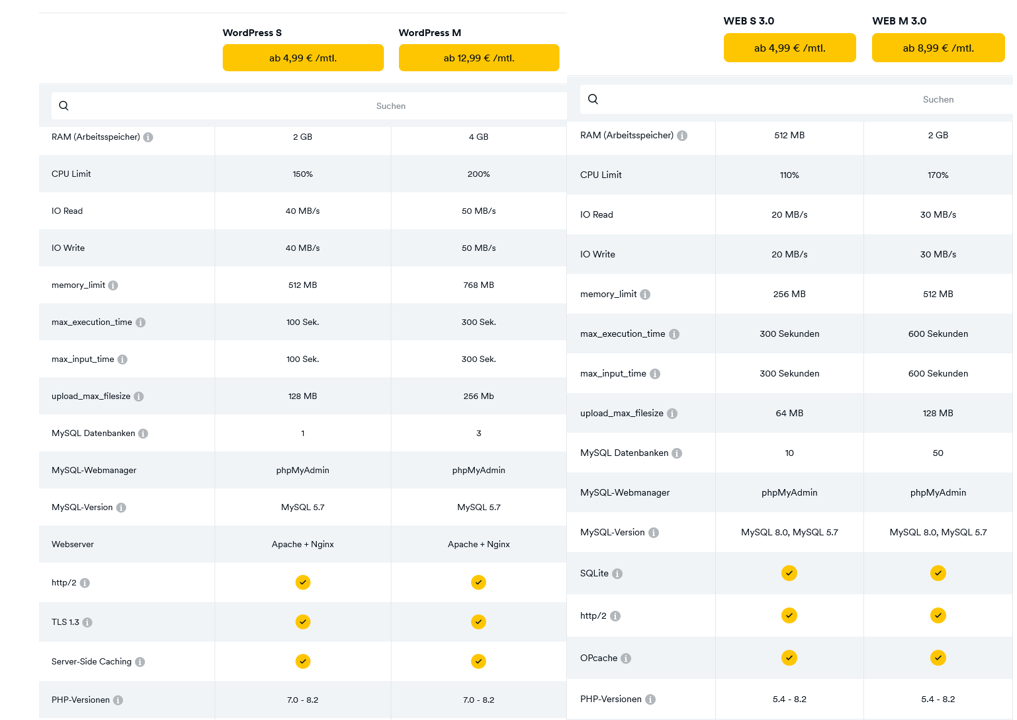Viewport: 1017px width, 720px height.
Task: Open Server-Side Caching info icon
Action: tap(140, 662)
